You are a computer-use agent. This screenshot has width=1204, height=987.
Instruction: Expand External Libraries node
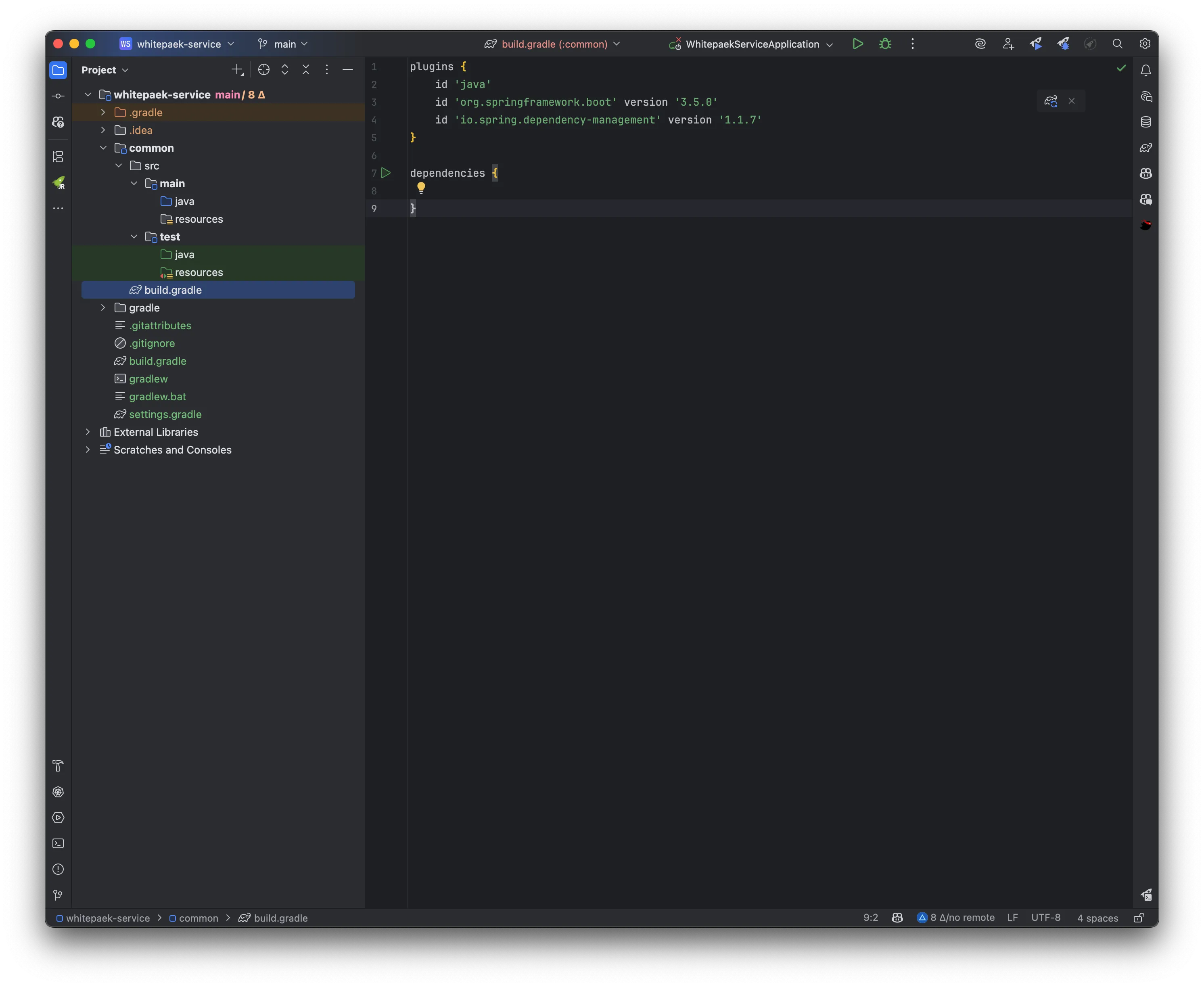(88, 432)
